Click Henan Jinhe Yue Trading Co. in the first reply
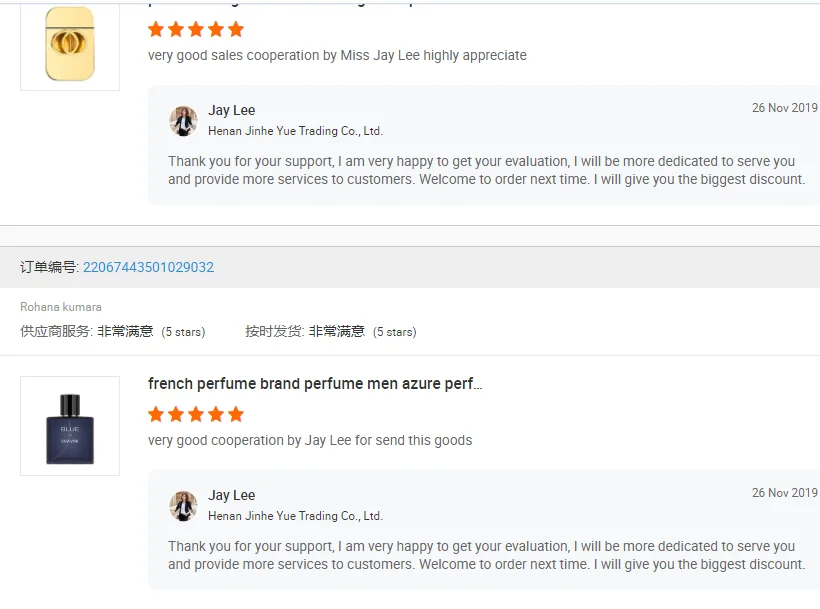This screenshot has width=820, height=609. [x=295, y=131]
